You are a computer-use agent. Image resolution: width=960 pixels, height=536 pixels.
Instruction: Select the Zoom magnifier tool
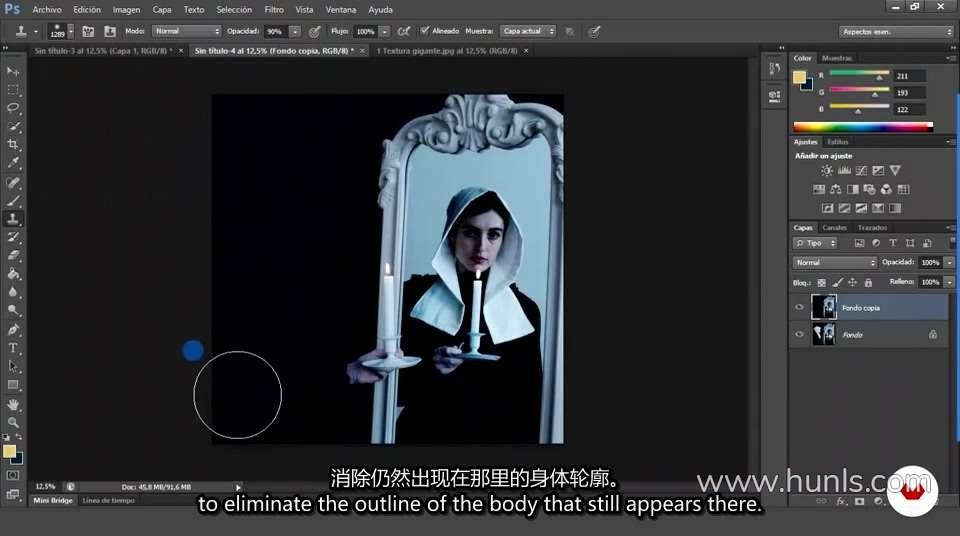(x=13, y=423)
